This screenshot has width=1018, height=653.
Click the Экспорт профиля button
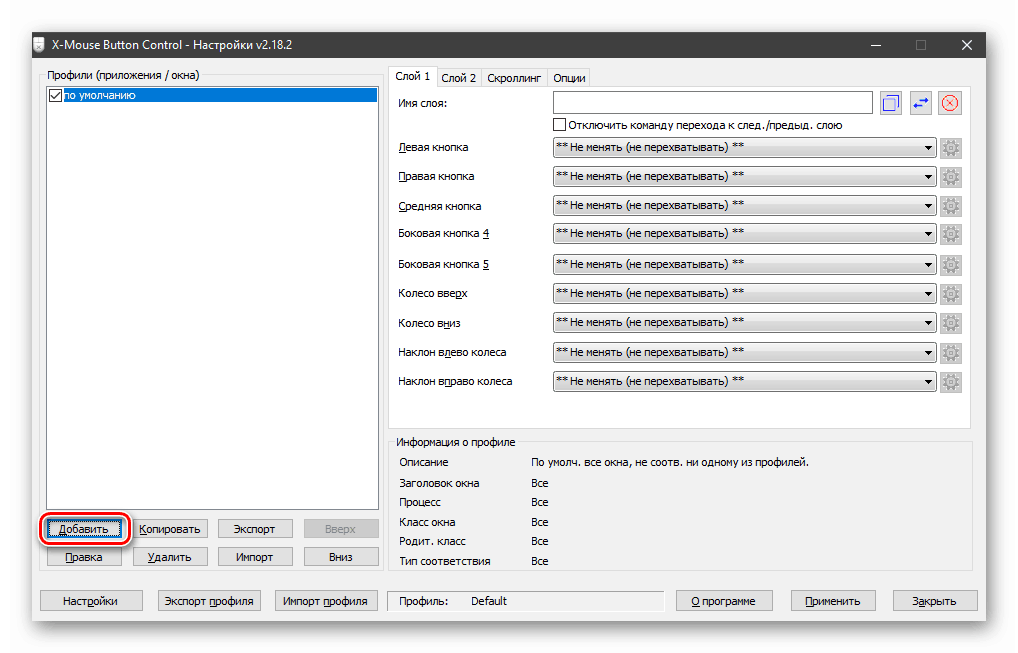coord(209,601)
